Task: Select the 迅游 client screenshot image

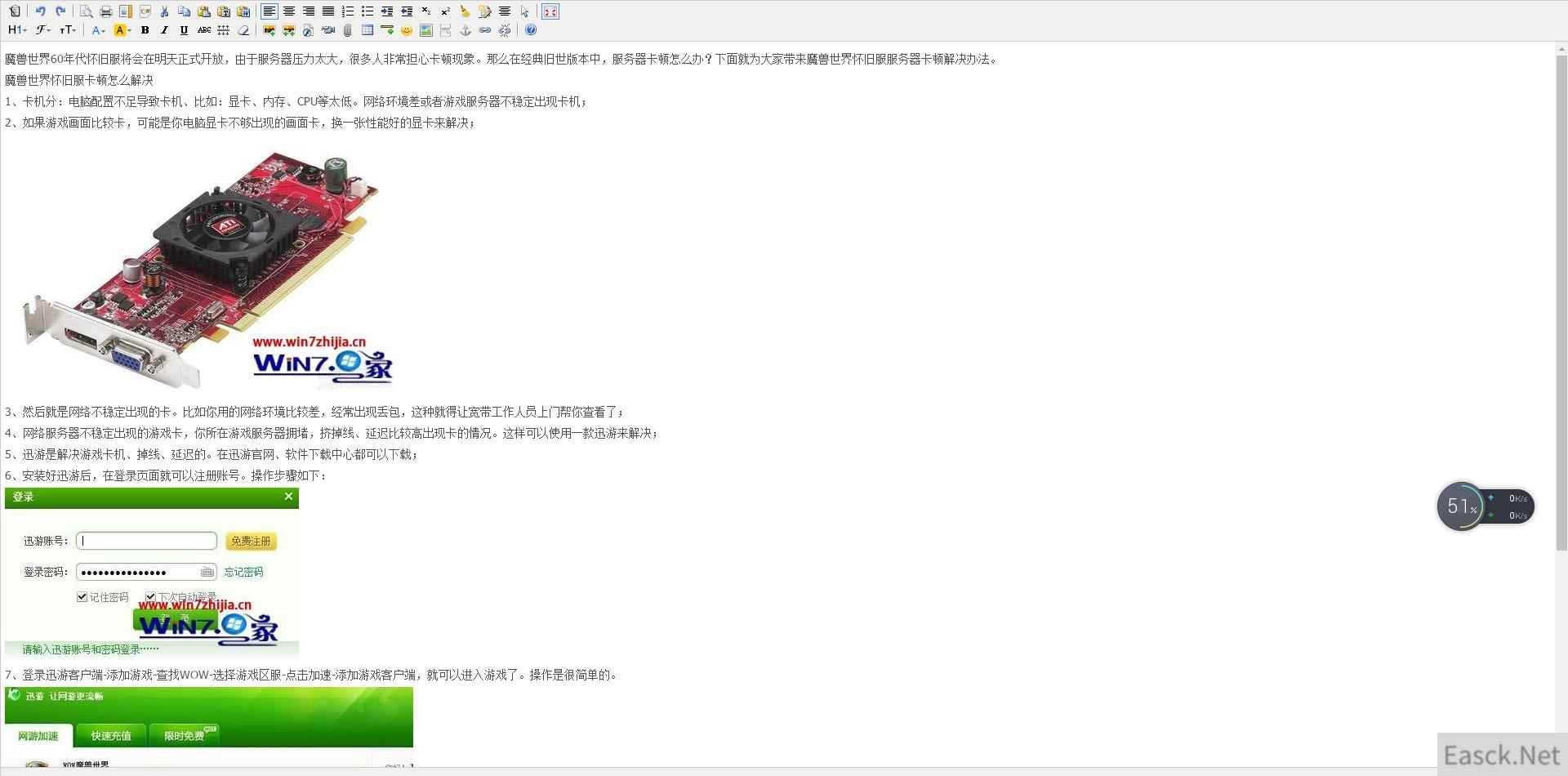Action: point(209,727)
